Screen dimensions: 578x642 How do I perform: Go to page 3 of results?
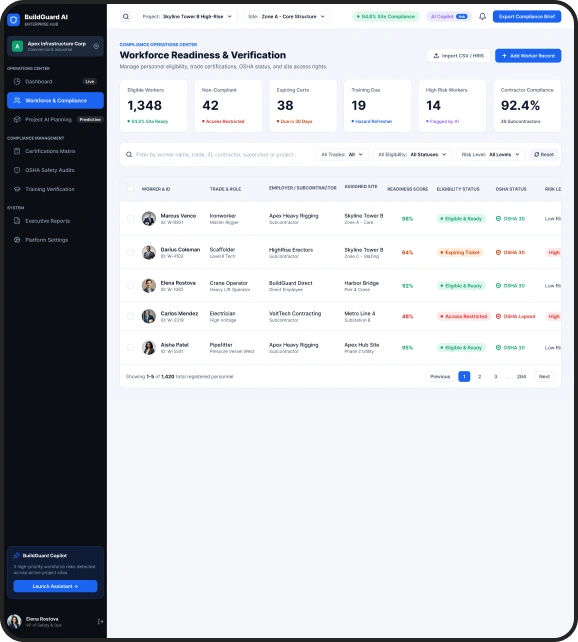tap(495, 376)
